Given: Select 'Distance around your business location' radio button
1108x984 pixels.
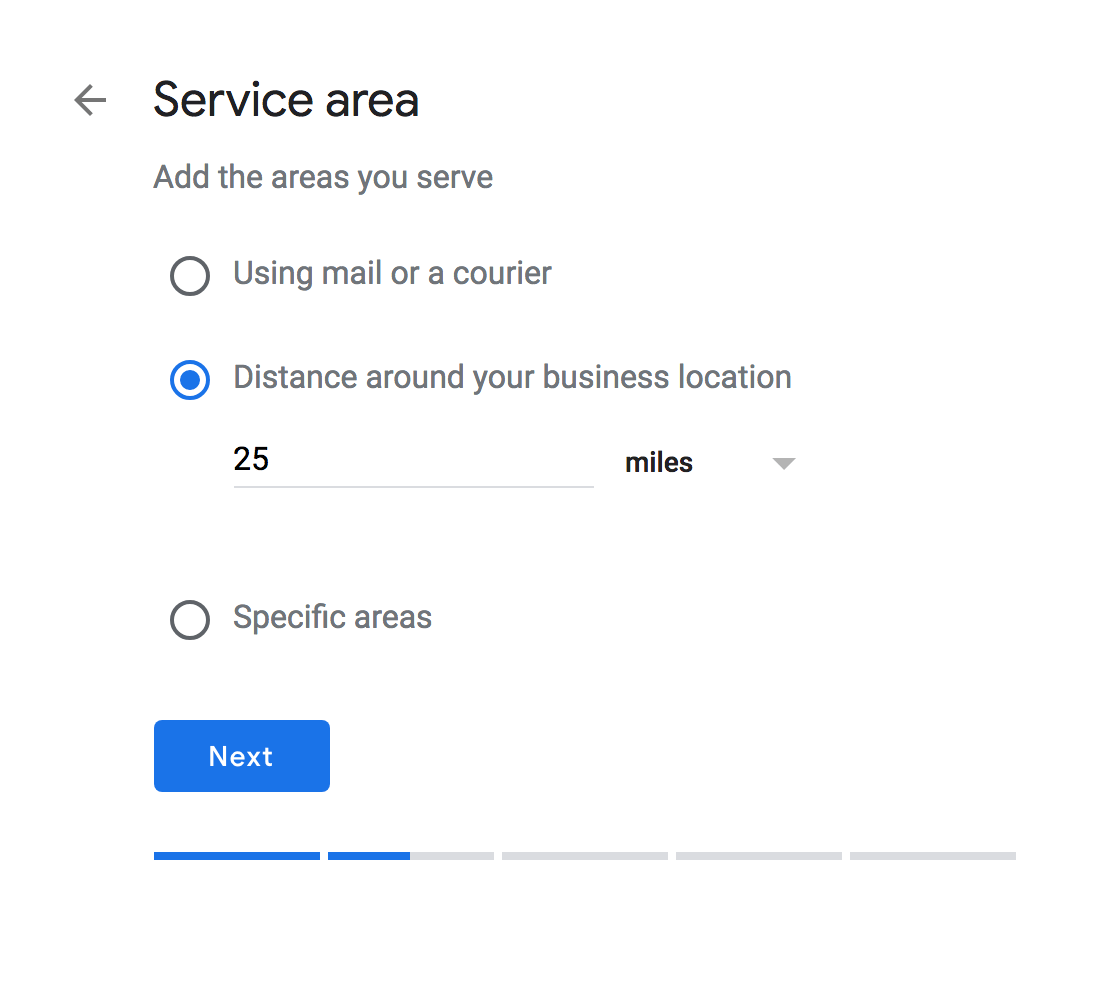Looking at the screenshot, I should [x=189, y=380].
